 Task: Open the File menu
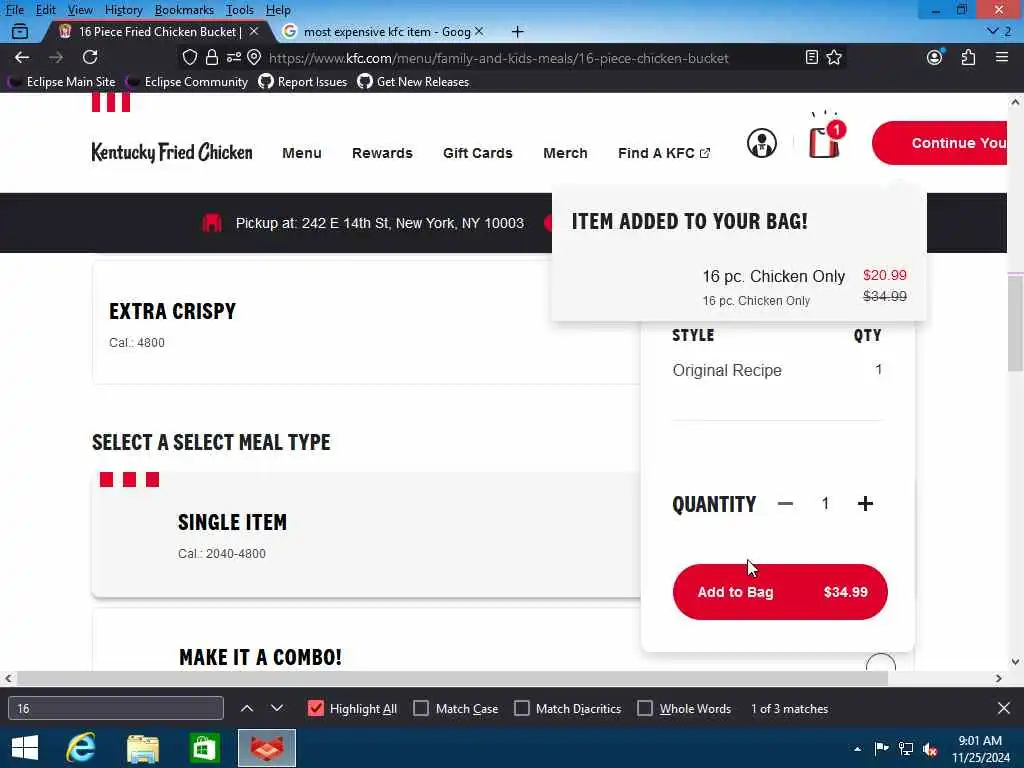click(x=14, y=10)
